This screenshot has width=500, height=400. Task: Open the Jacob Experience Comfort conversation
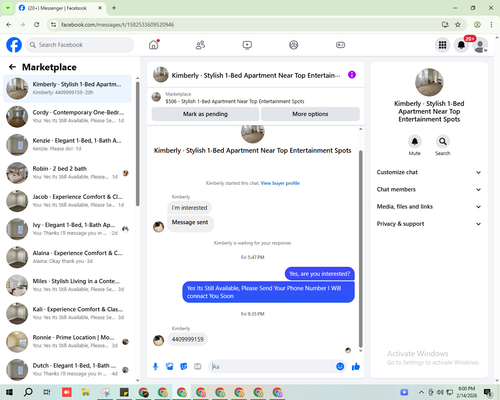(x=67, y=201)
